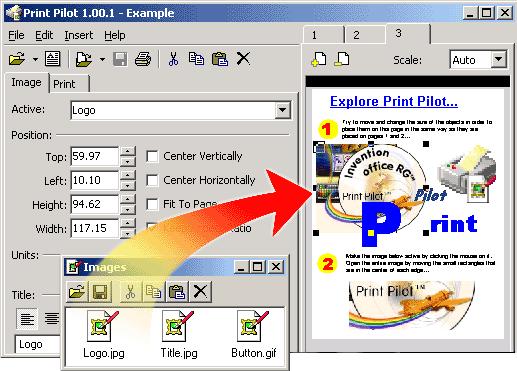Click the Paste clipboard icon in main toolbar
This screenshot has width=517, height=371.
[x=220, y=59]
